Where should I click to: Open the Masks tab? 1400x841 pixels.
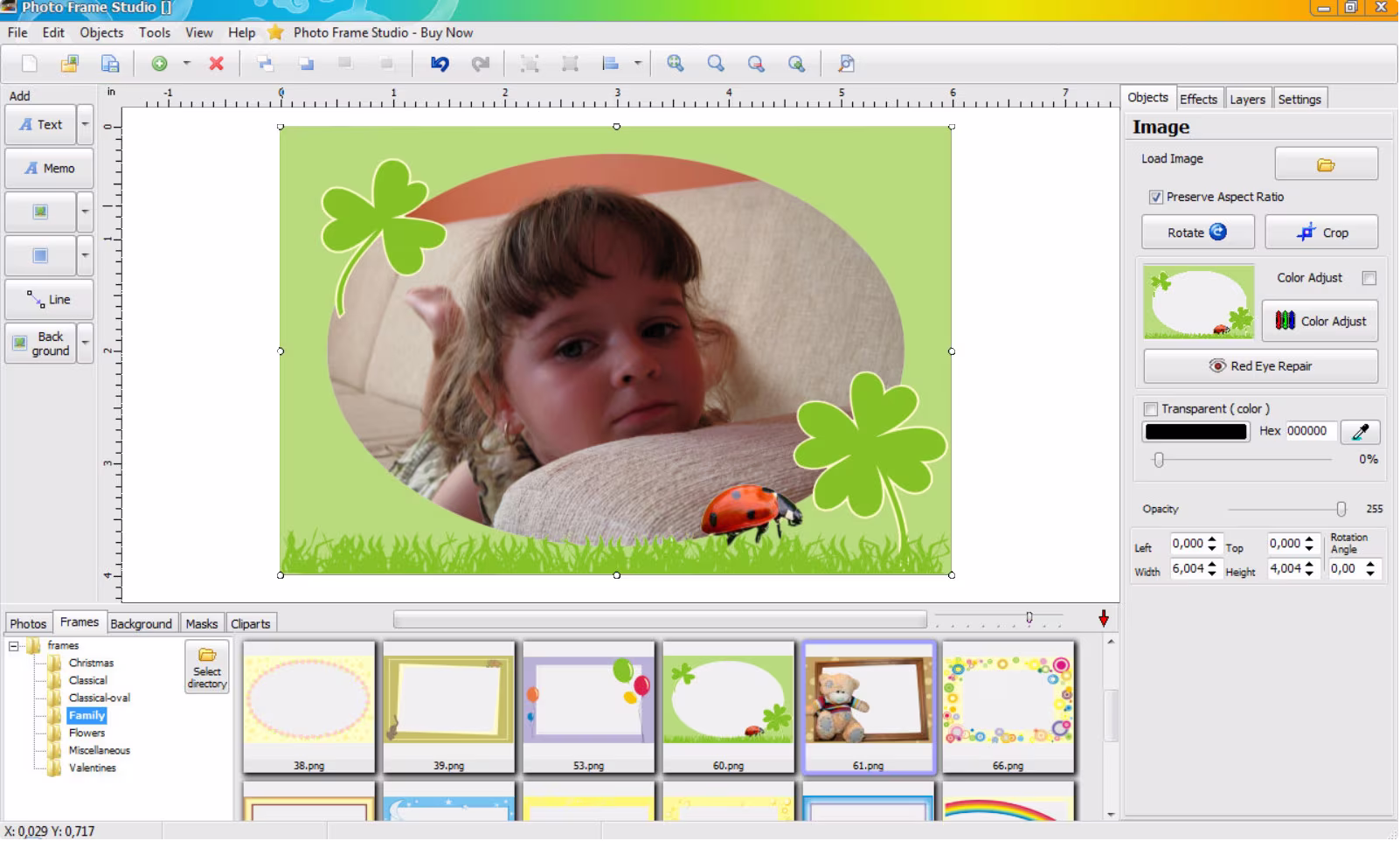coord(202,623)
